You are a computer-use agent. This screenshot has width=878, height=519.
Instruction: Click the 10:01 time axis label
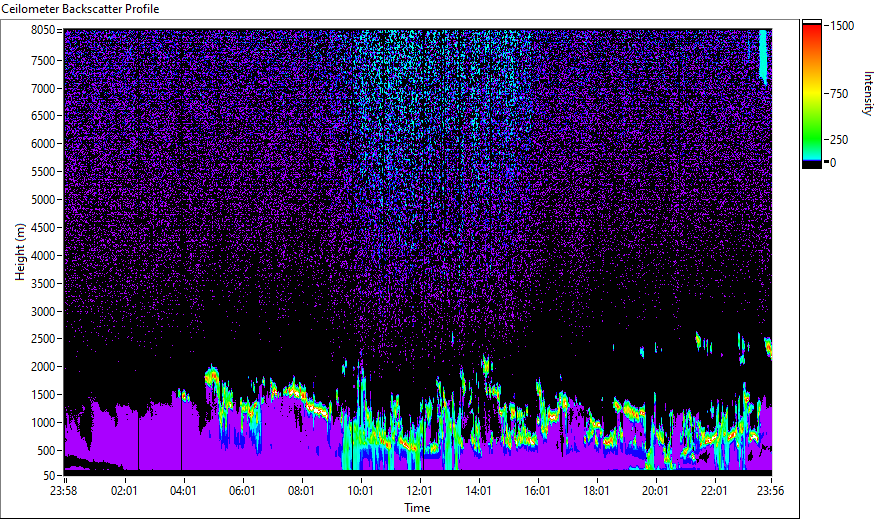point(360,491)
